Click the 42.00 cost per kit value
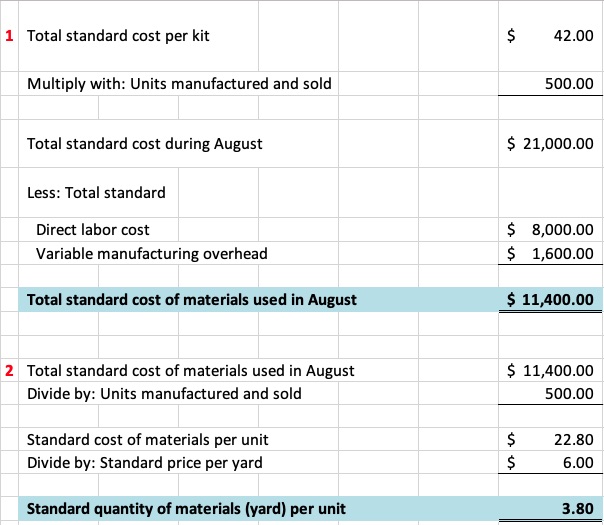Viewport: 604px width, 525px height. tap(572, 36)
